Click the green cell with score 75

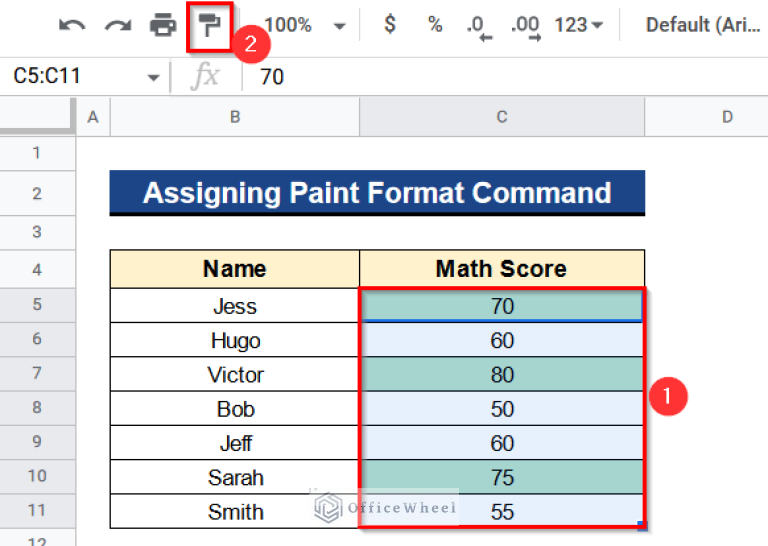tap(501, 477)
